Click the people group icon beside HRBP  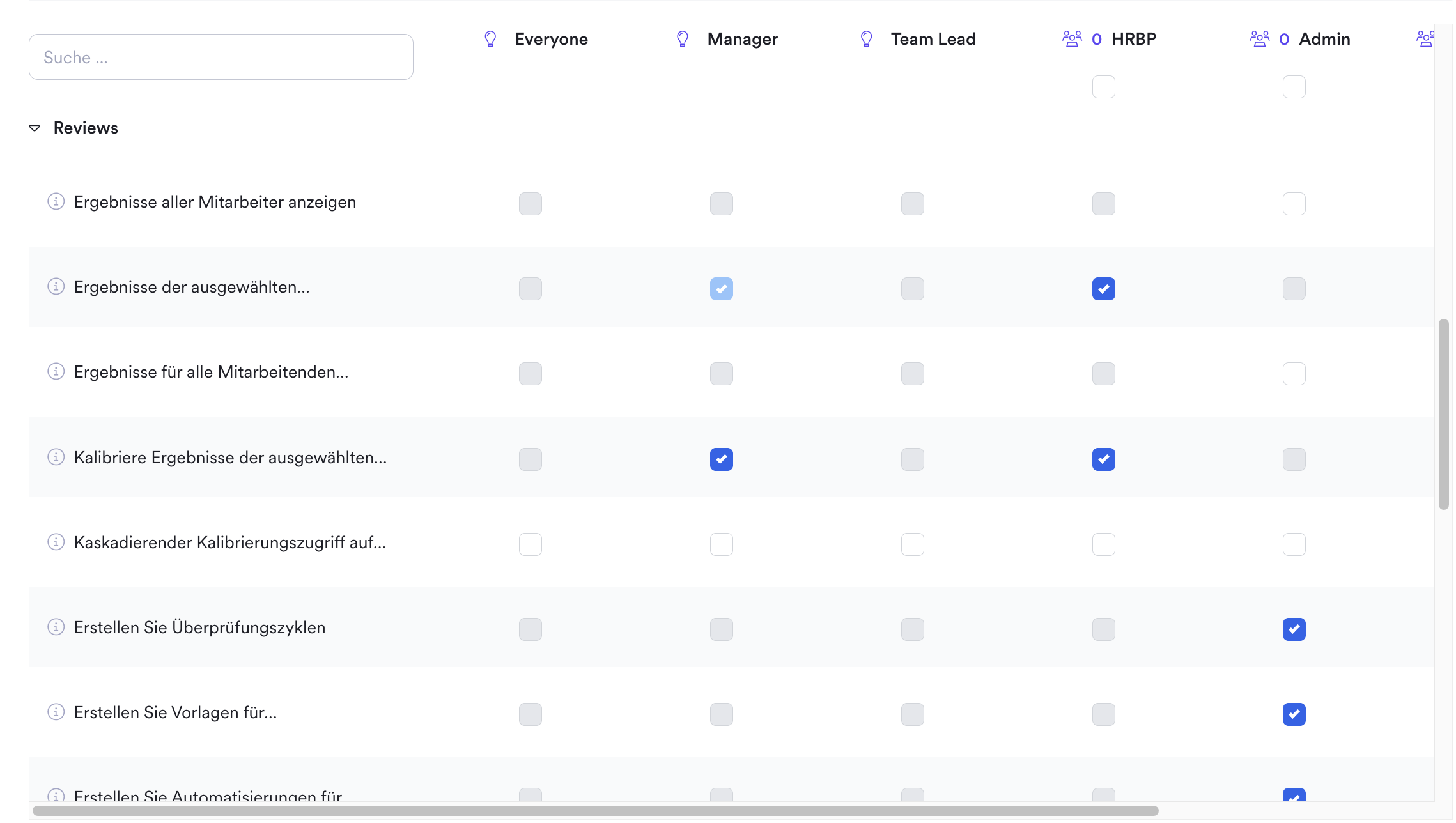coord(1072,39)
